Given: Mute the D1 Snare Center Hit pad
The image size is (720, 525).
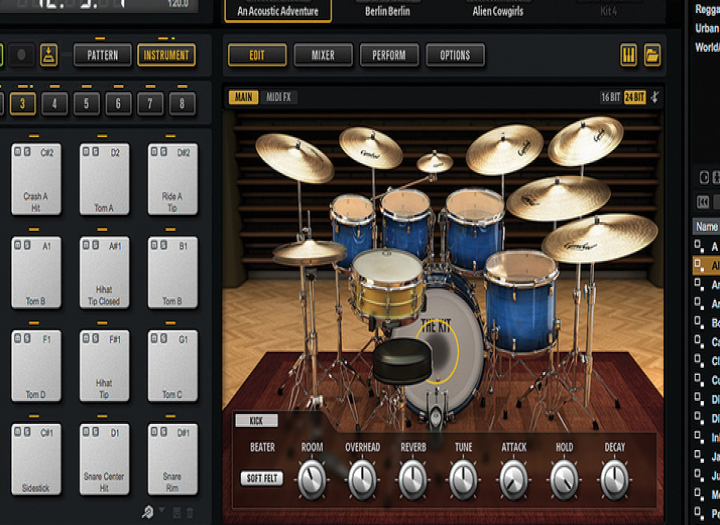Looking at the screenshot, I should 86,432.
